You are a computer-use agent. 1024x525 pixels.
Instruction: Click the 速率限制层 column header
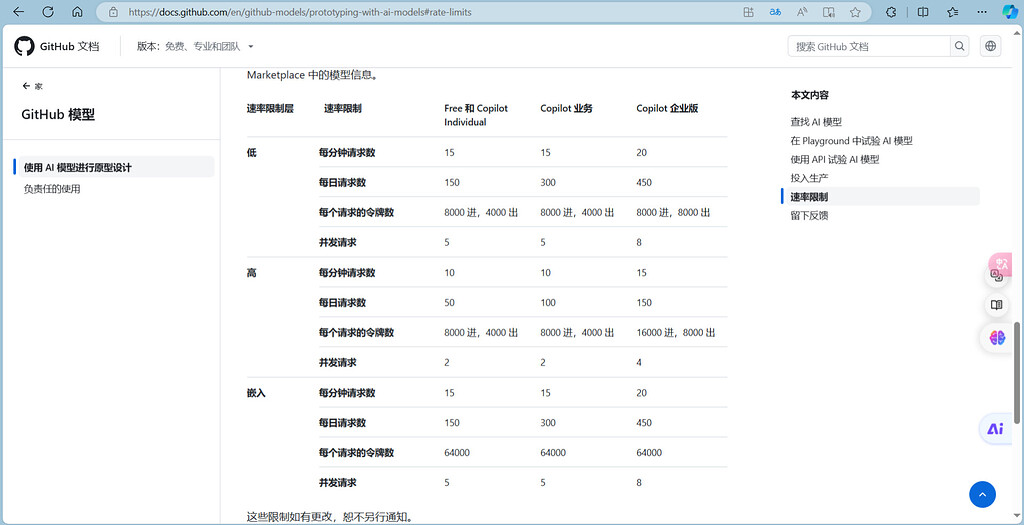click(x=270, y=108)
